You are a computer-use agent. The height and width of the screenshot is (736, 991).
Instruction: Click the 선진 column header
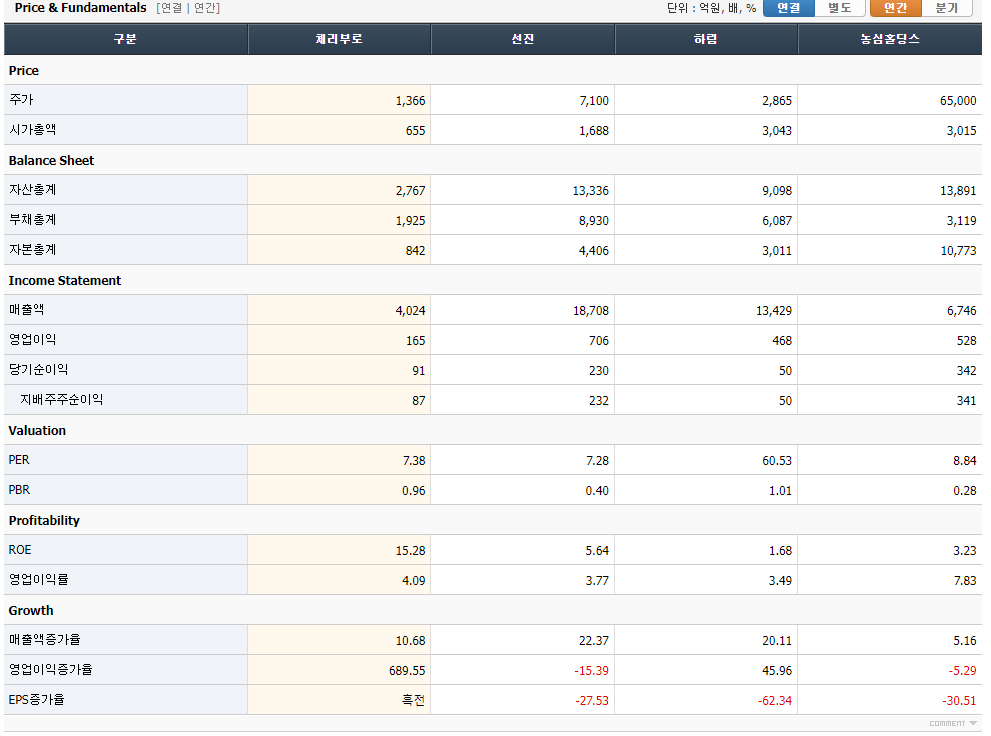[x=523, y=39]
